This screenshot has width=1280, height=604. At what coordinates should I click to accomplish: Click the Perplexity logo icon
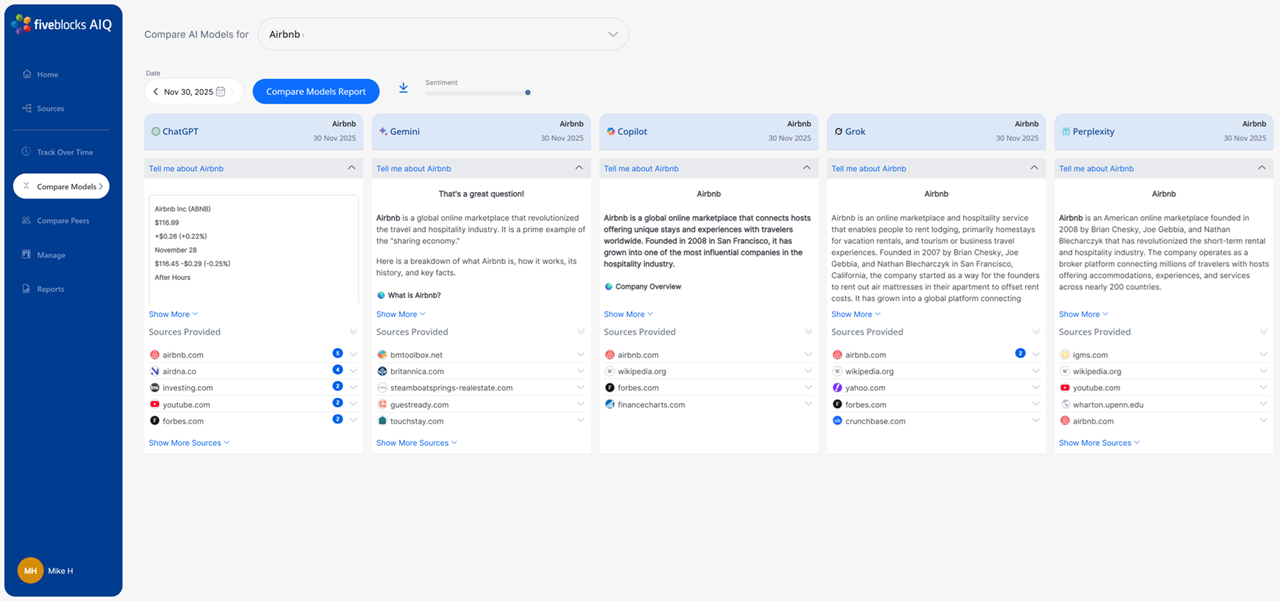click(x=1065, y=131)
